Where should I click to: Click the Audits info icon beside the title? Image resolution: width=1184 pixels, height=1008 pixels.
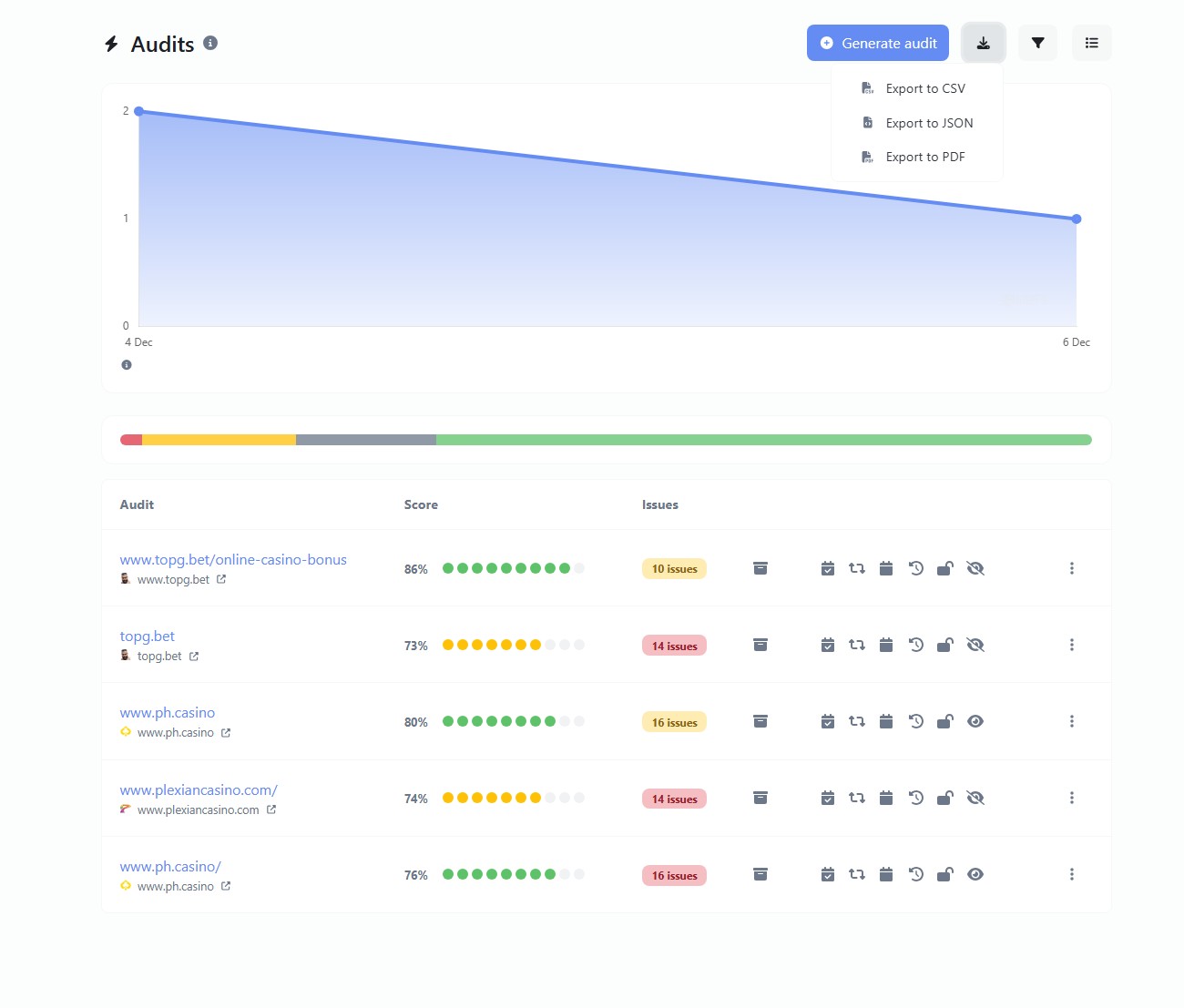(211, 42)
